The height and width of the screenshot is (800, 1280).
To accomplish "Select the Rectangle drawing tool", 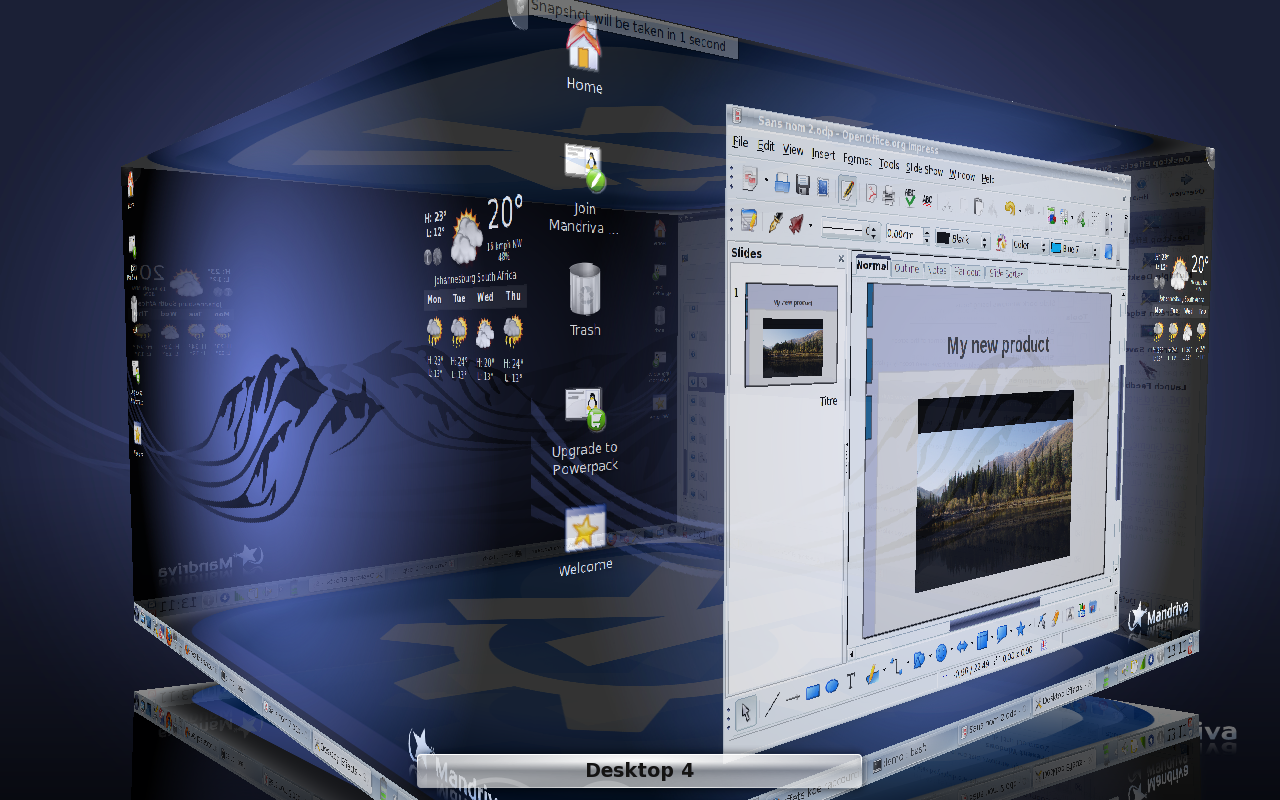I will [813, 689].
